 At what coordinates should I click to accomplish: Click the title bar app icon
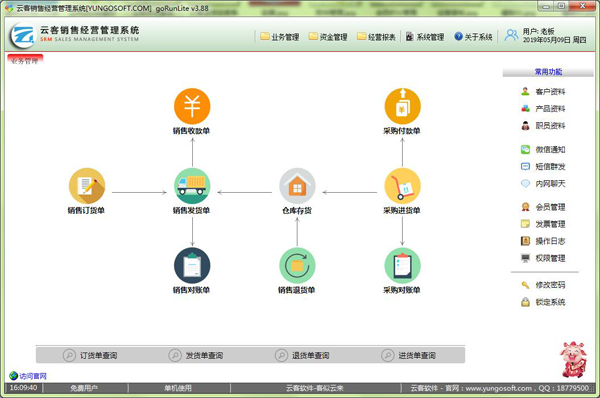point(9,8)
